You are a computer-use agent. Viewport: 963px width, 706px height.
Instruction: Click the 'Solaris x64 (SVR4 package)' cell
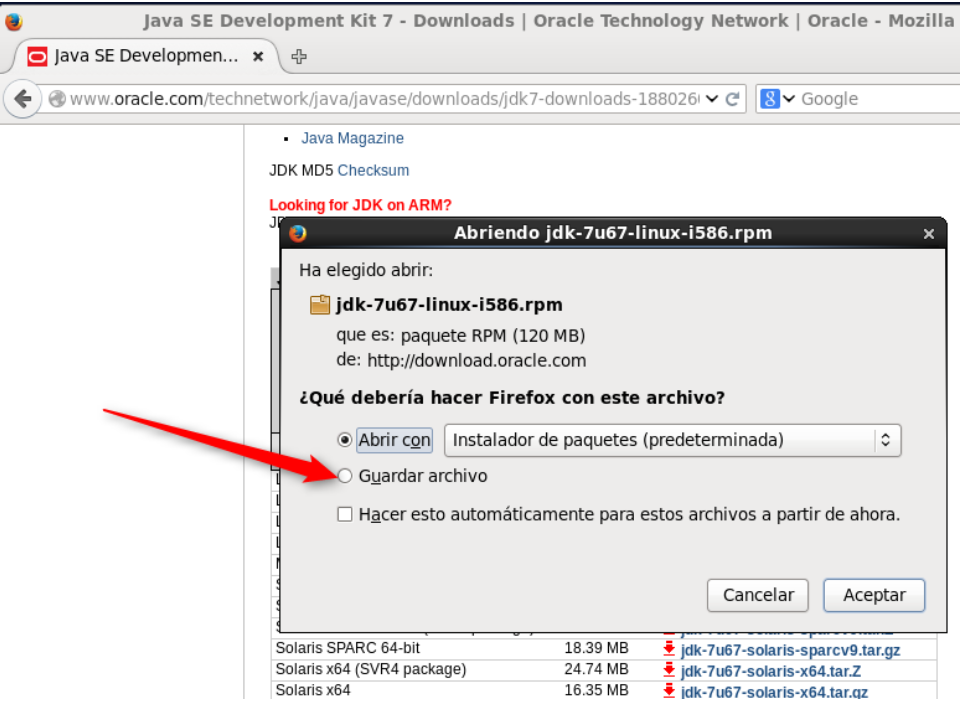pyautogui.click(x=371, y=669)
